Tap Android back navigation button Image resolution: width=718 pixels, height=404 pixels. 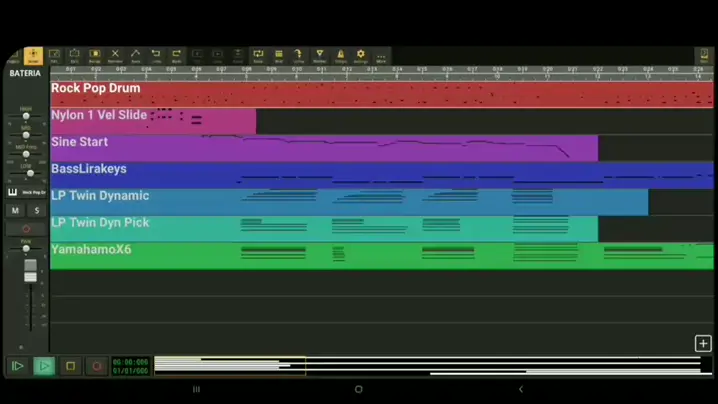tap(521, 389)
